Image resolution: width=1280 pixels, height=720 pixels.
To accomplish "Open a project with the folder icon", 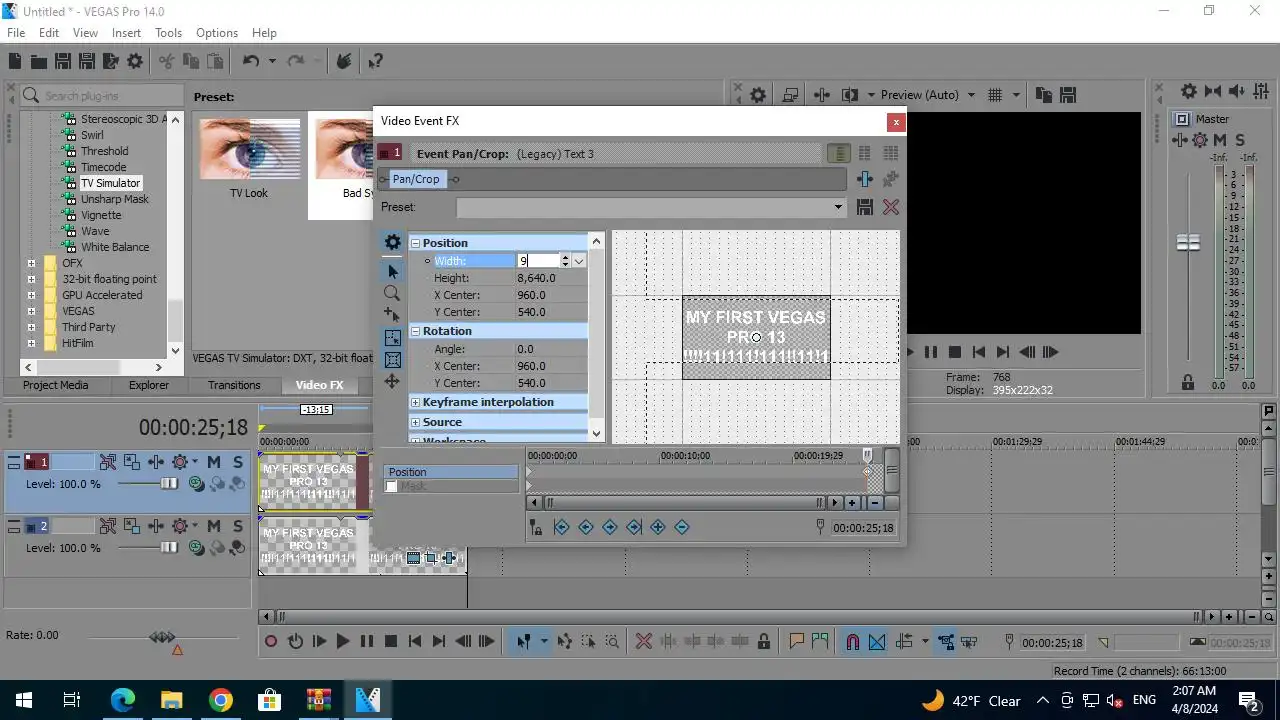I will pos(38,62).
